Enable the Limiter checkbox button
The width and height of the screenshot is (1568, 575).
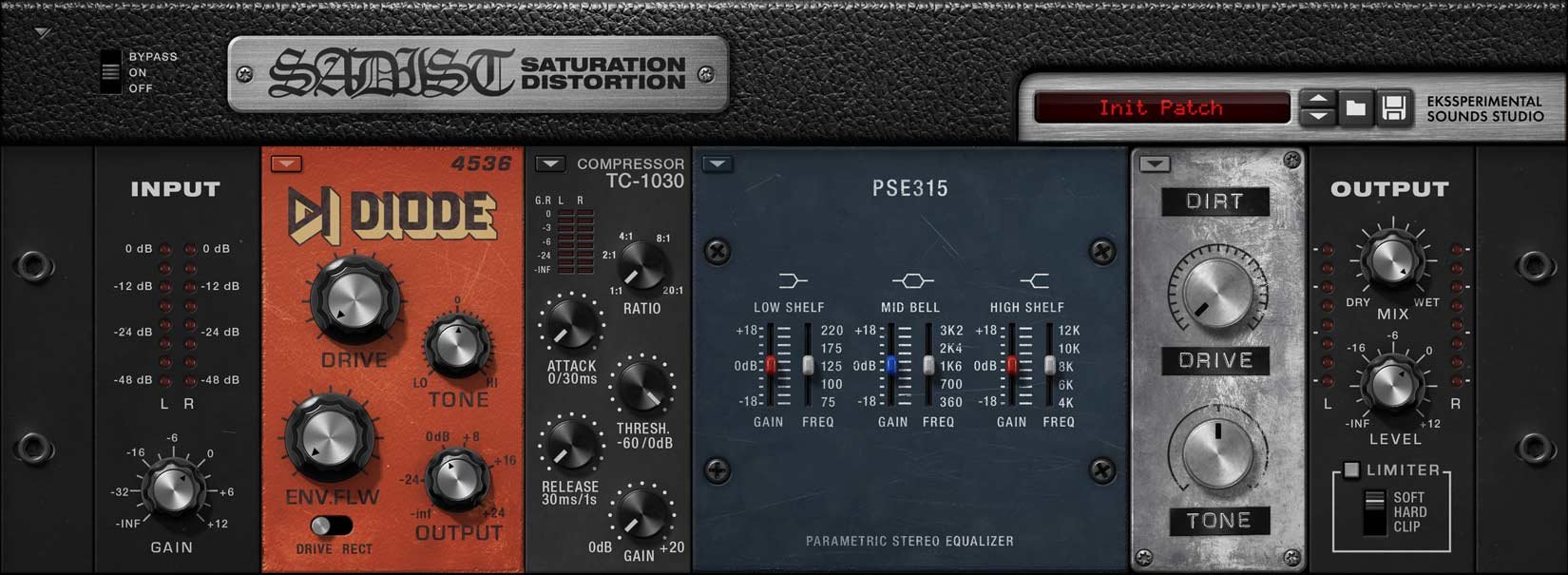tap(1351, 470)
